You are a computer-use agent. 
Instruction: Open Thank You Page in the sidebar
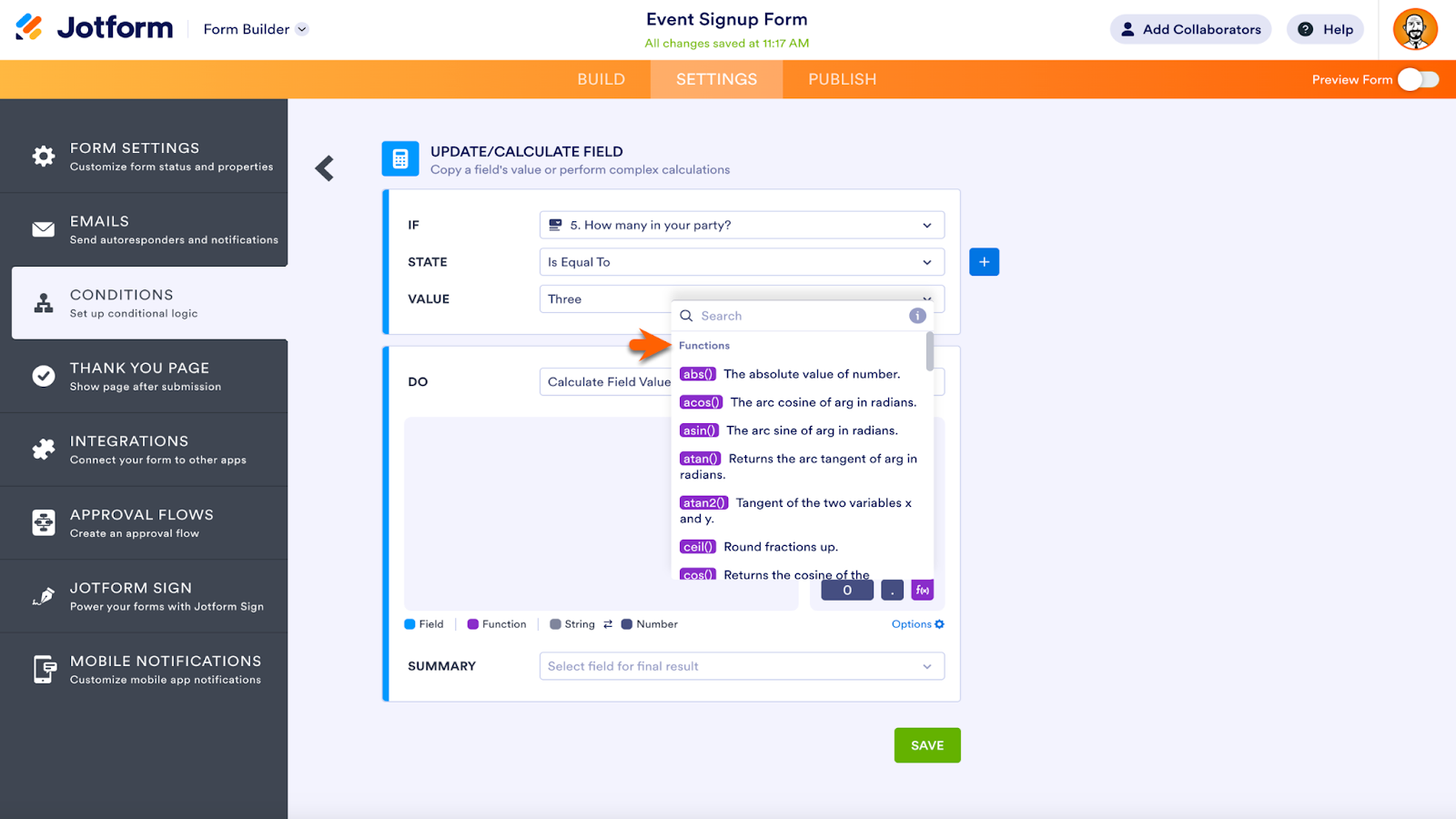point(144,376)
